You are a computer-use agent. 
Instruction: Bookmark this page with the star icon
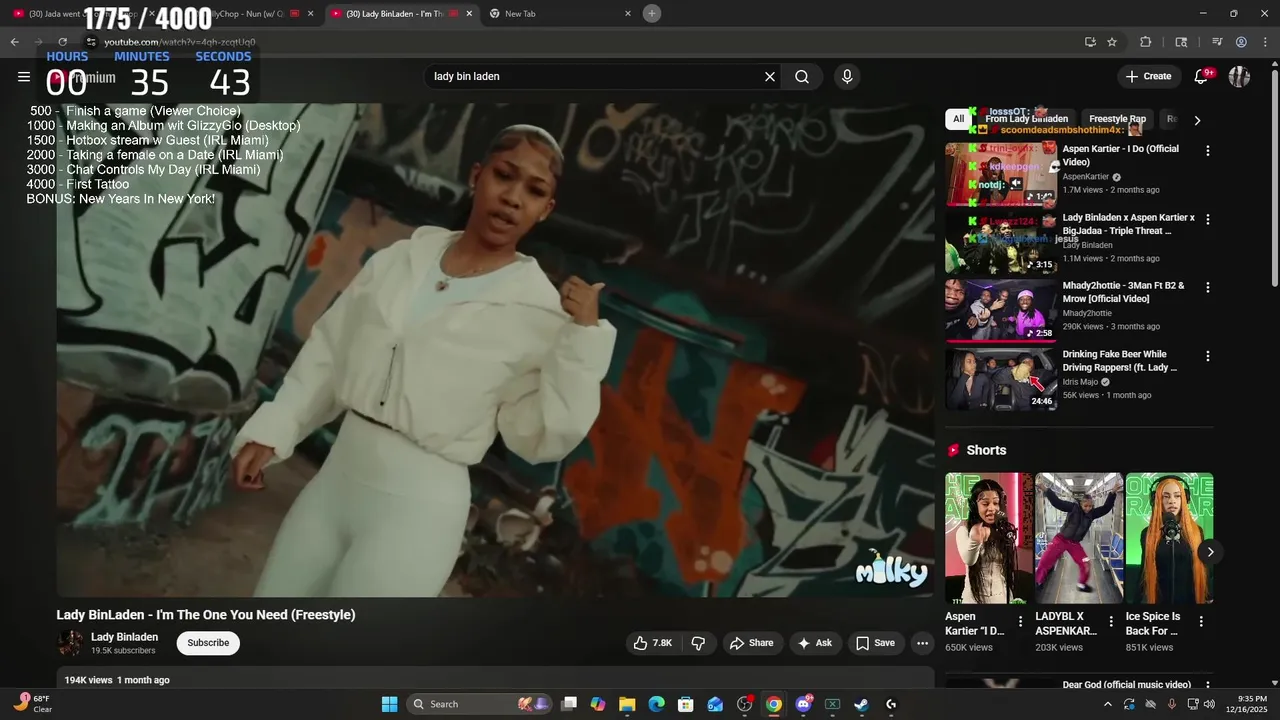(1112, 42)
